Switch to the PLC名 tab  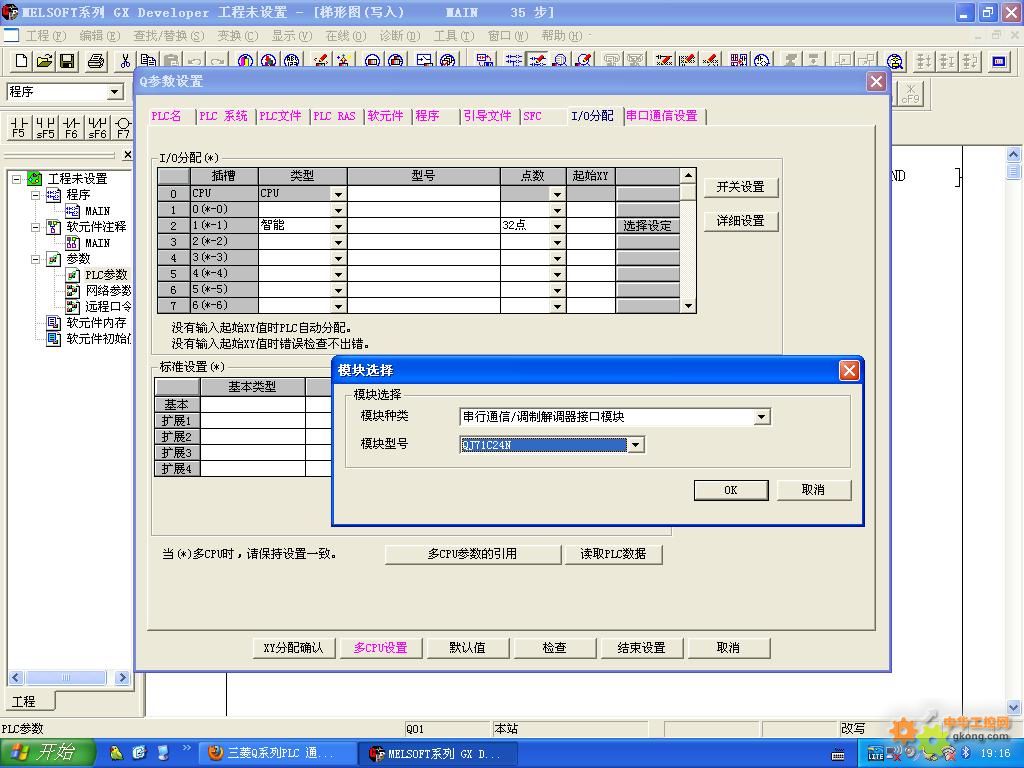pyautogui.click(x=167, y=116)
